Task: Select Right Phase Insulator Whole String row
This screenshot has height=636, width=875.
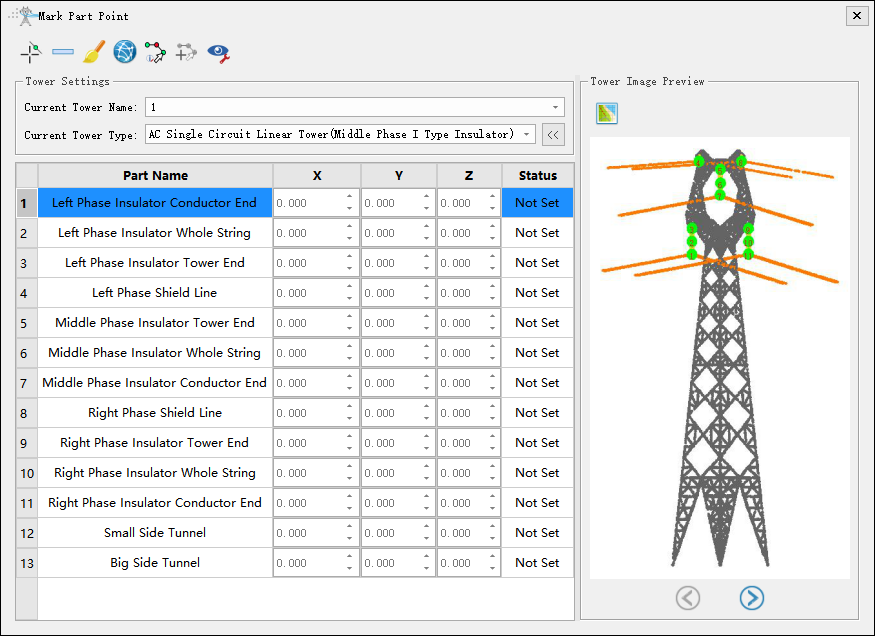Action: pos(155,473)
